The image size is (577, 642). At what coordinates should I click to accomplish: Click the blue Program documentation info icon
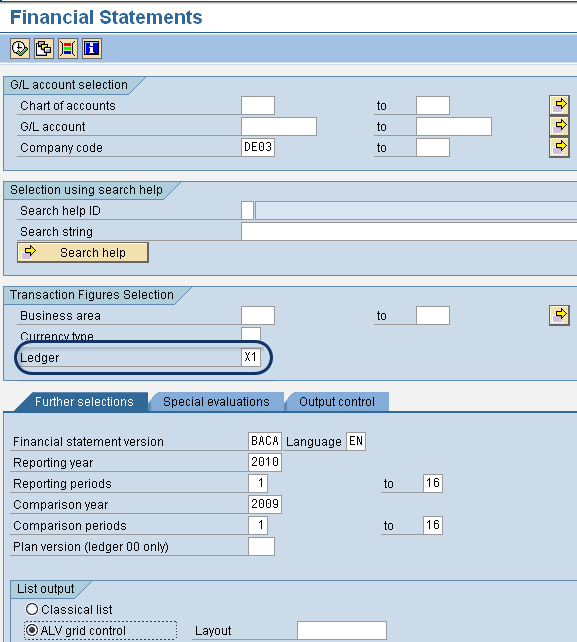[x=92, y=49]
